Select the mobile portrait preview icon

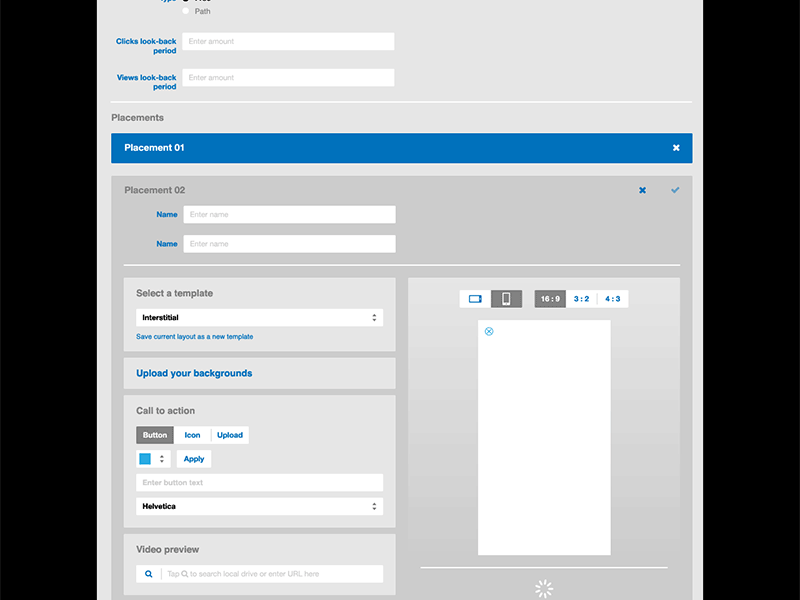506,298
